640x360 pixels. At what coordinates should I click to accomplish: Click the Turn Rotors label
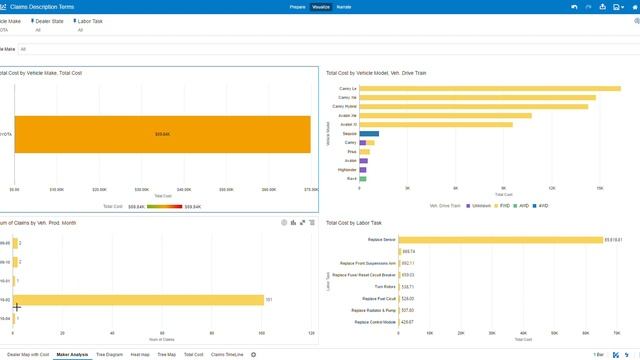pyautogui.click(x=385, y=287)
